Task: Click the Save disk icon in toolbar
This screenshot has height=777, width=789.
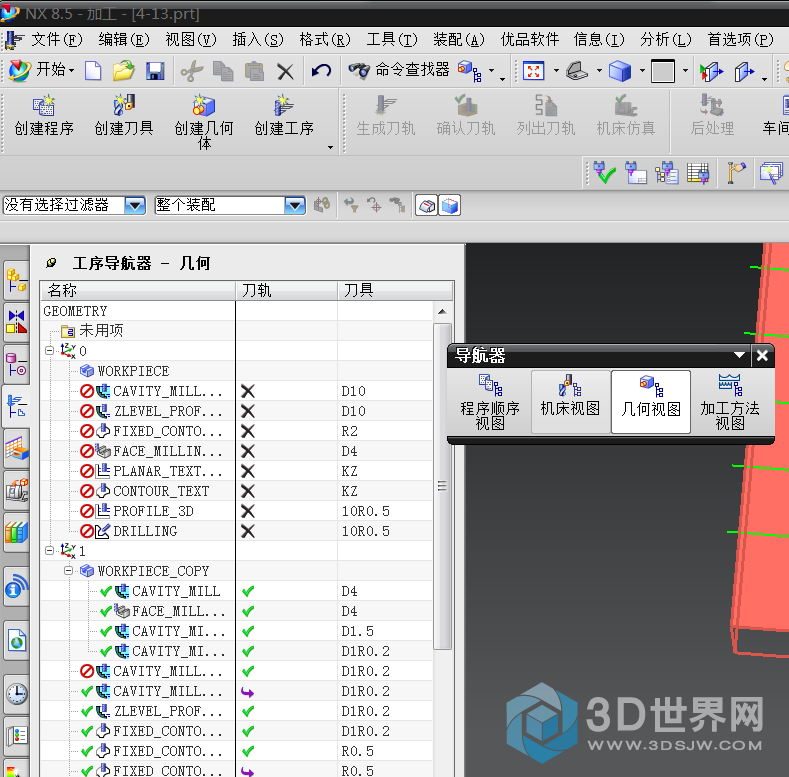Action: [x=155, y=71]
